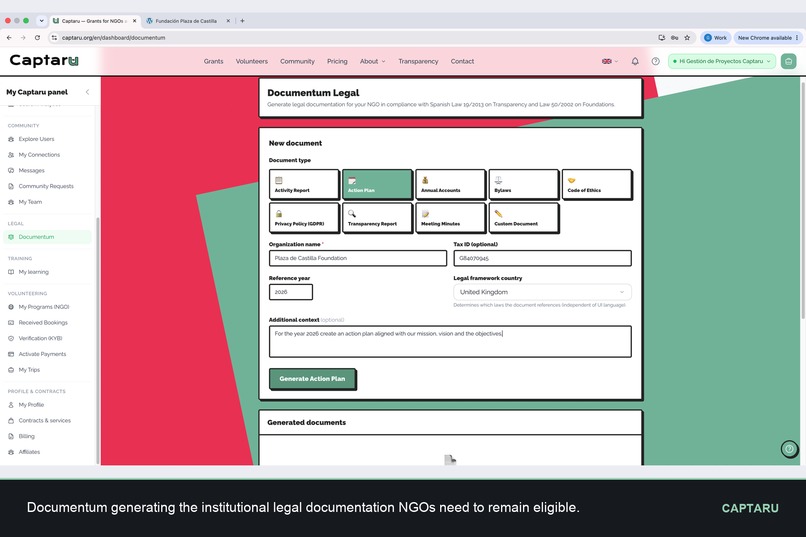
Task: Click the Organization name input field
Action: (358, 258)
